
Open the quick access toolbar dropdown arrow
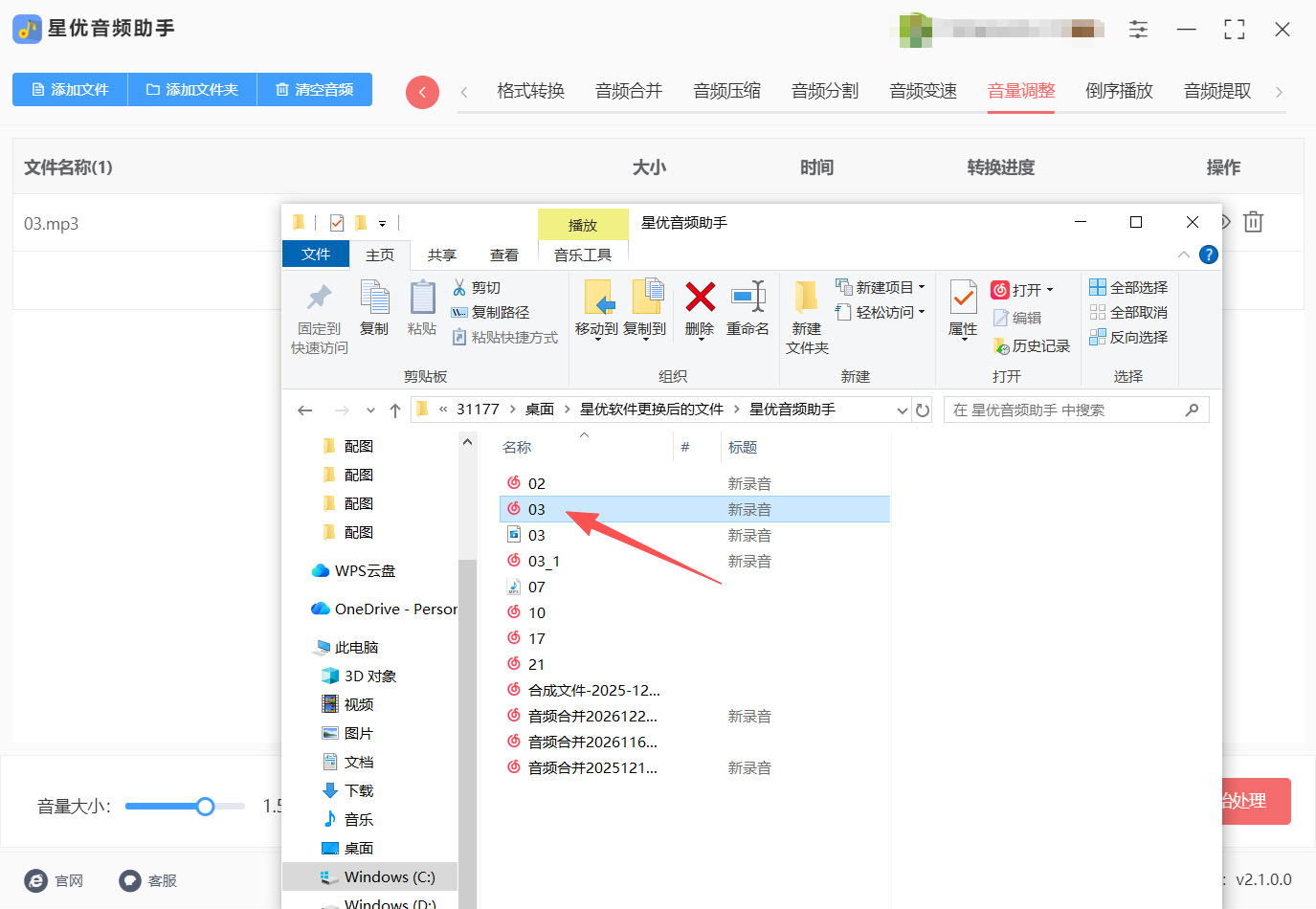[x=382, y=224]
